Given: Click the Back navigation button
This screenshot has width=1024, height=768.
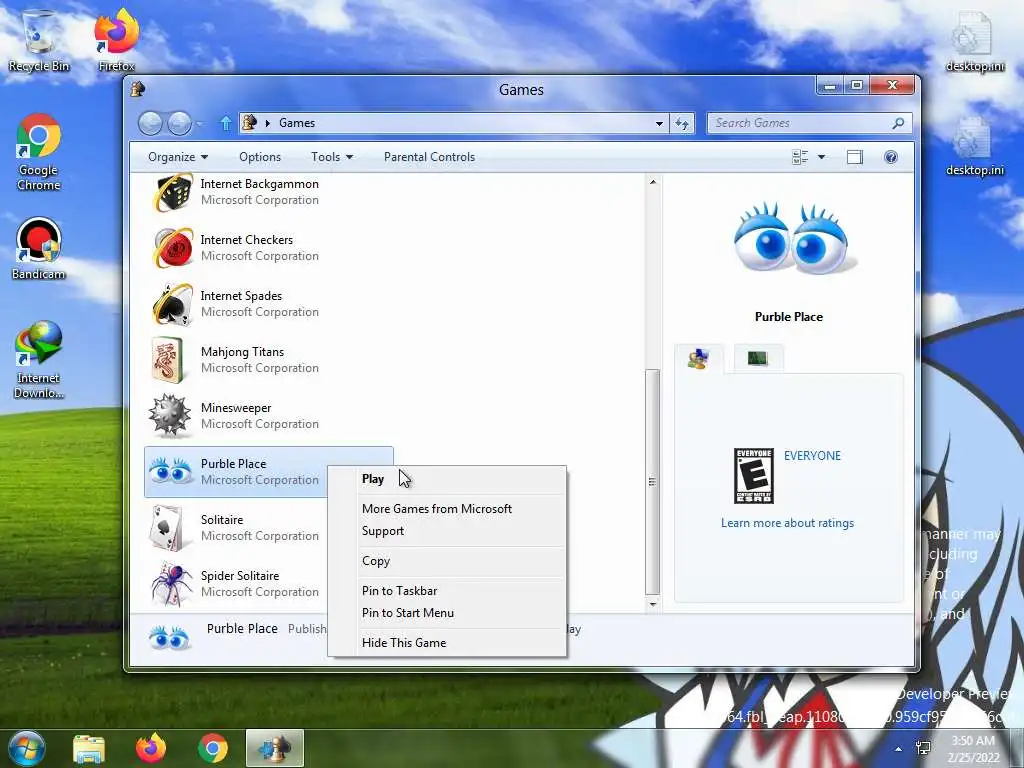Looking at the screenshot, I should click(x=150, y=123).
